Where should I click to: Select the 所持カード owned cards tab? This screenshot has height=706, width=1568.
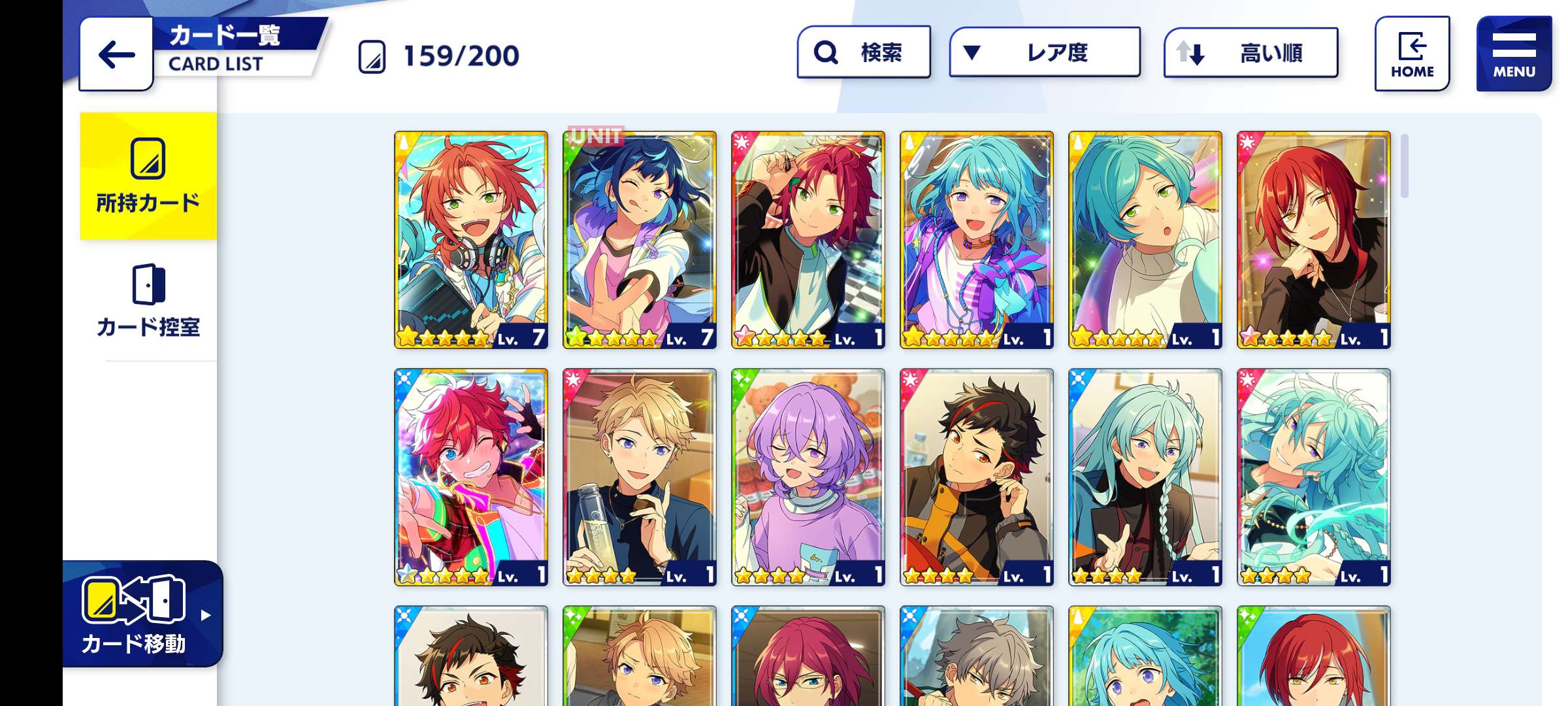click(x=148, y=176)
